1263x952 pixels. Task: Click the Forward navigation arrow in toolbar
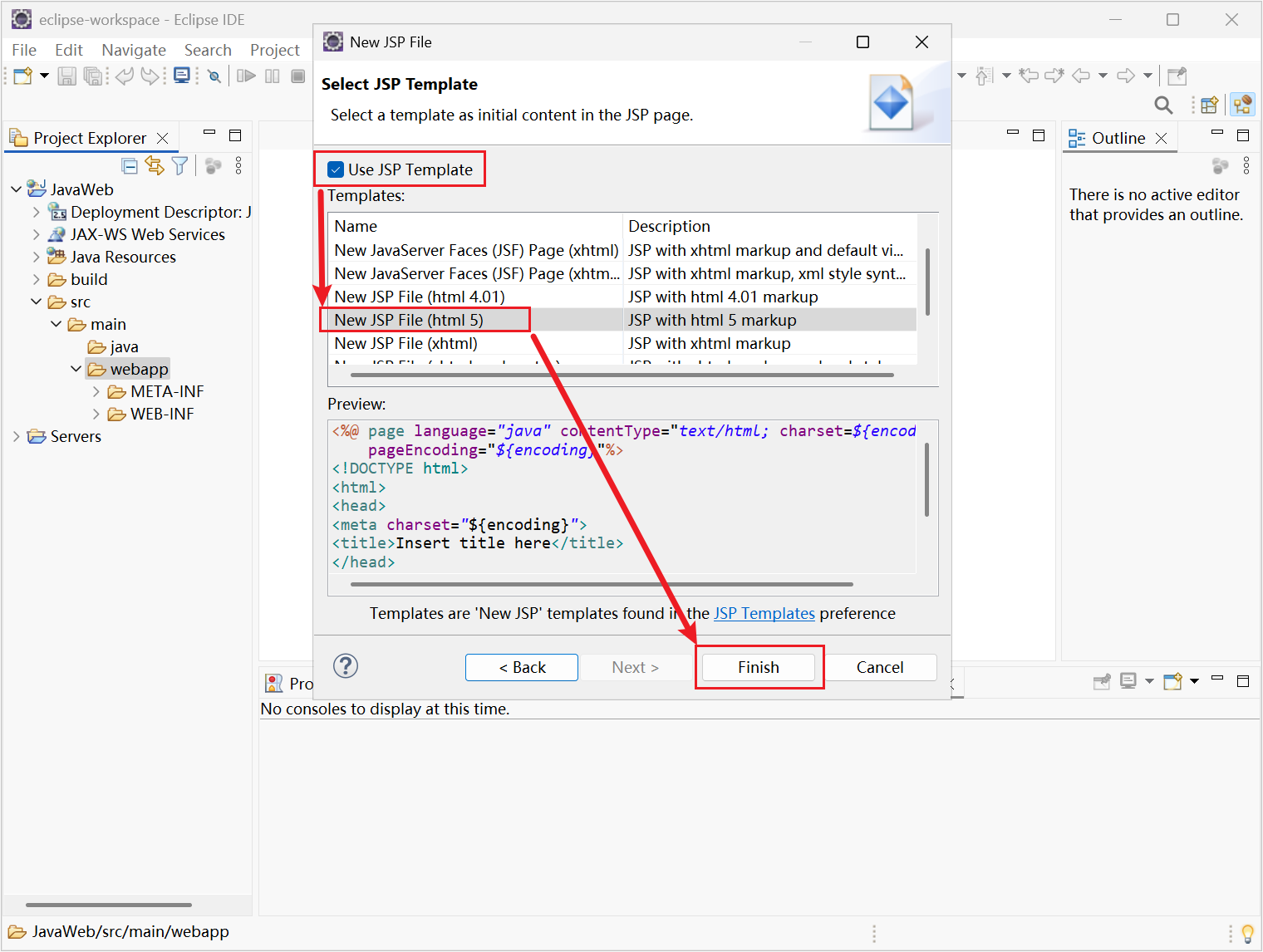(x=1126, y=76)
